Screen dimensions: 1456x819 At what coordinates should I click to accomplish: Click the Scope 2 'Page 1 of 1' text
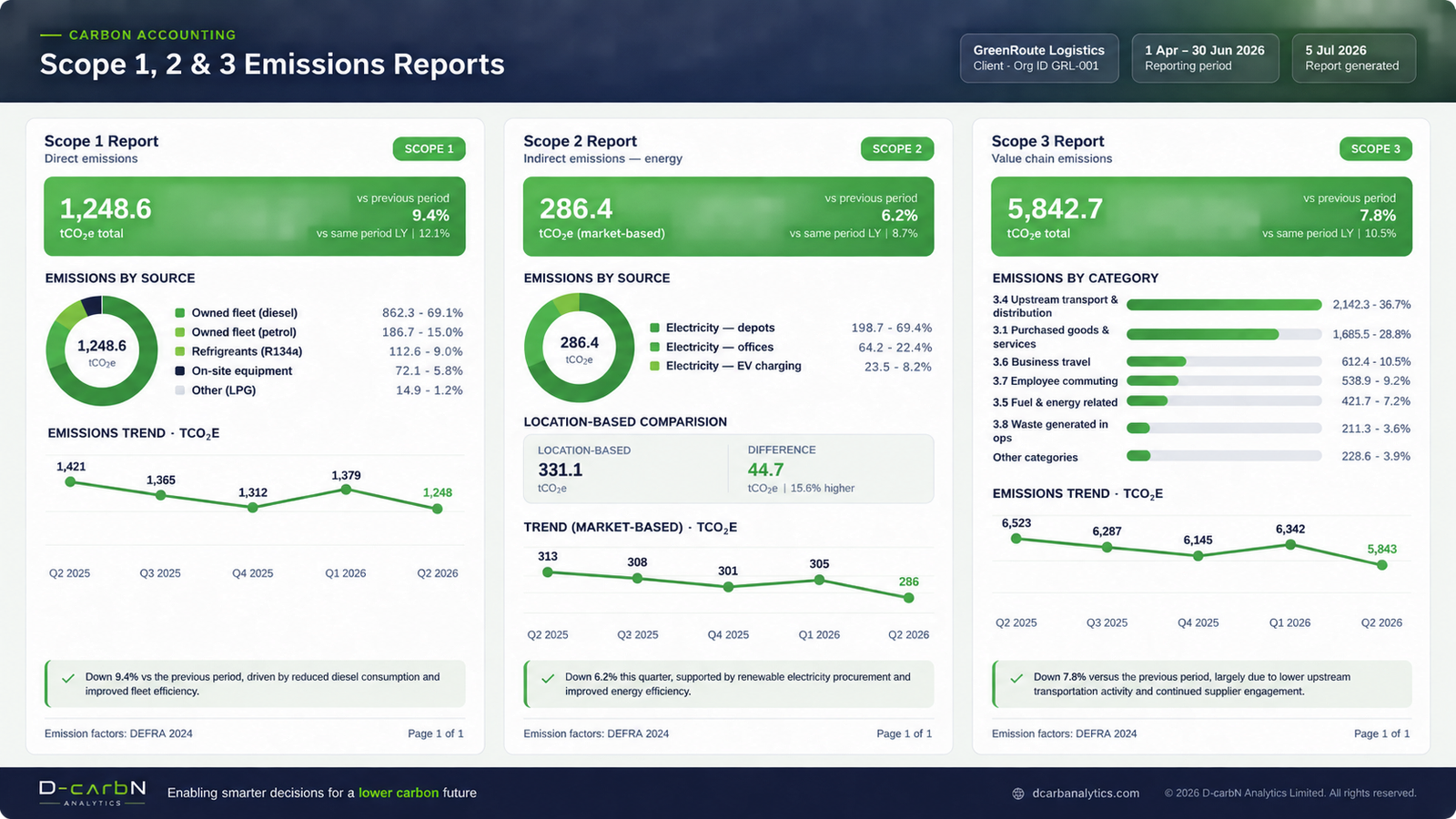905,733
